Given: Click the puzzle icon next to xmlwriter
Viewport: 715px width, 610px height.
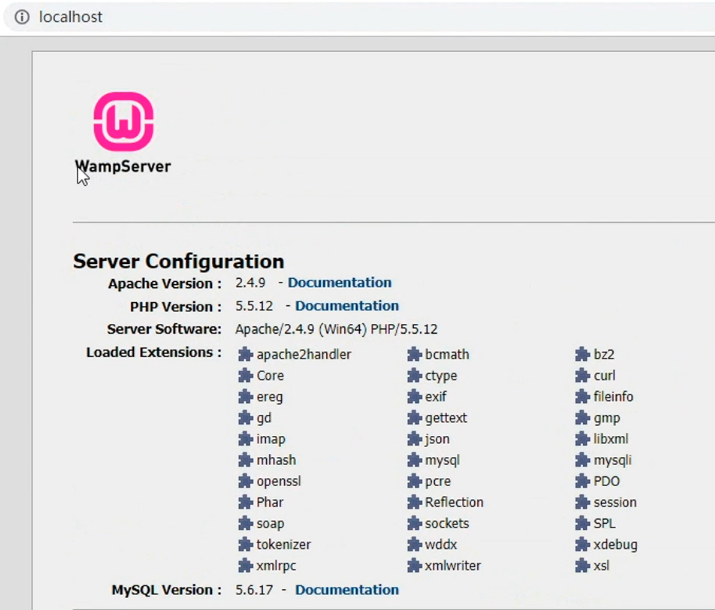Looking at the screenshot, I should [x=414, y=566].
